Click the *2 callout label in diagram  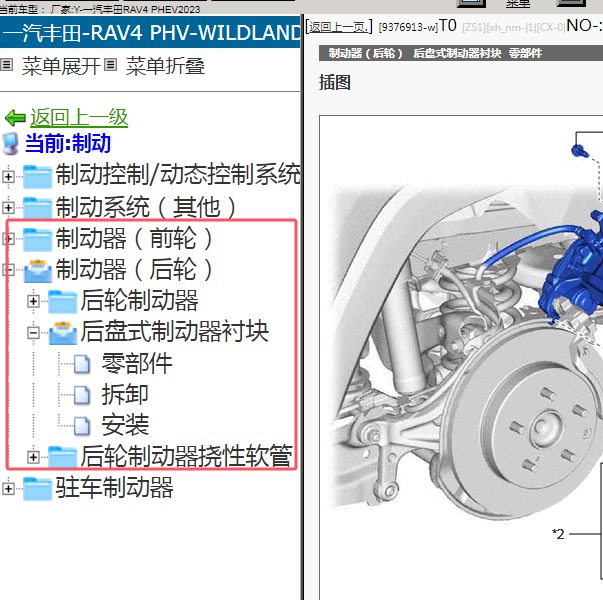pyautogui.click(x=558, y=534)
